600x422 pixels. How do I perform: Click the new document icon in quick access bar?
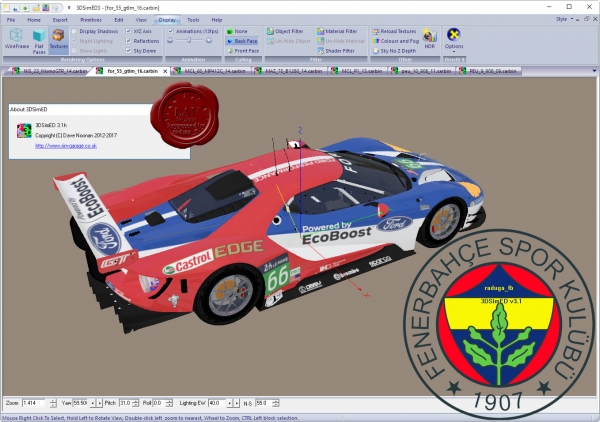click(x=7, y=8)
